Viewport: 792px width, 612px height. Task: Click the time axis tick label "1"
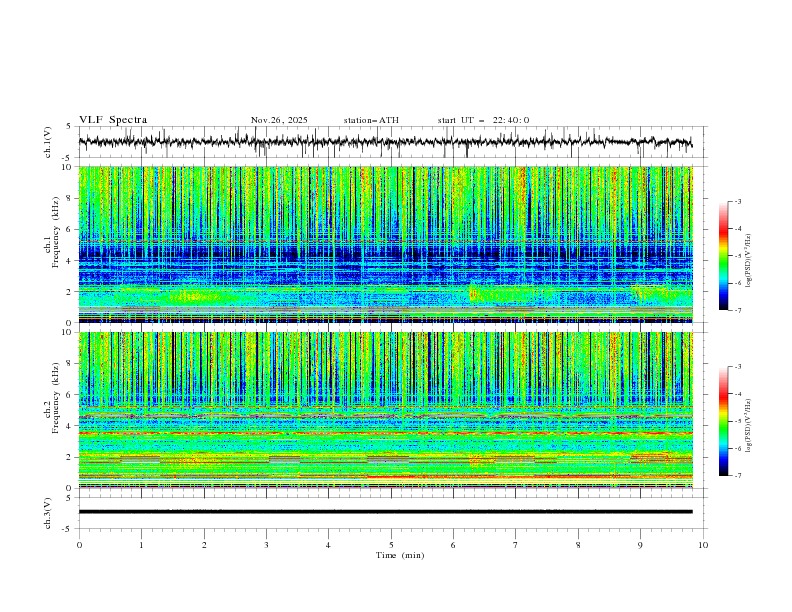(x=141, y=545)
